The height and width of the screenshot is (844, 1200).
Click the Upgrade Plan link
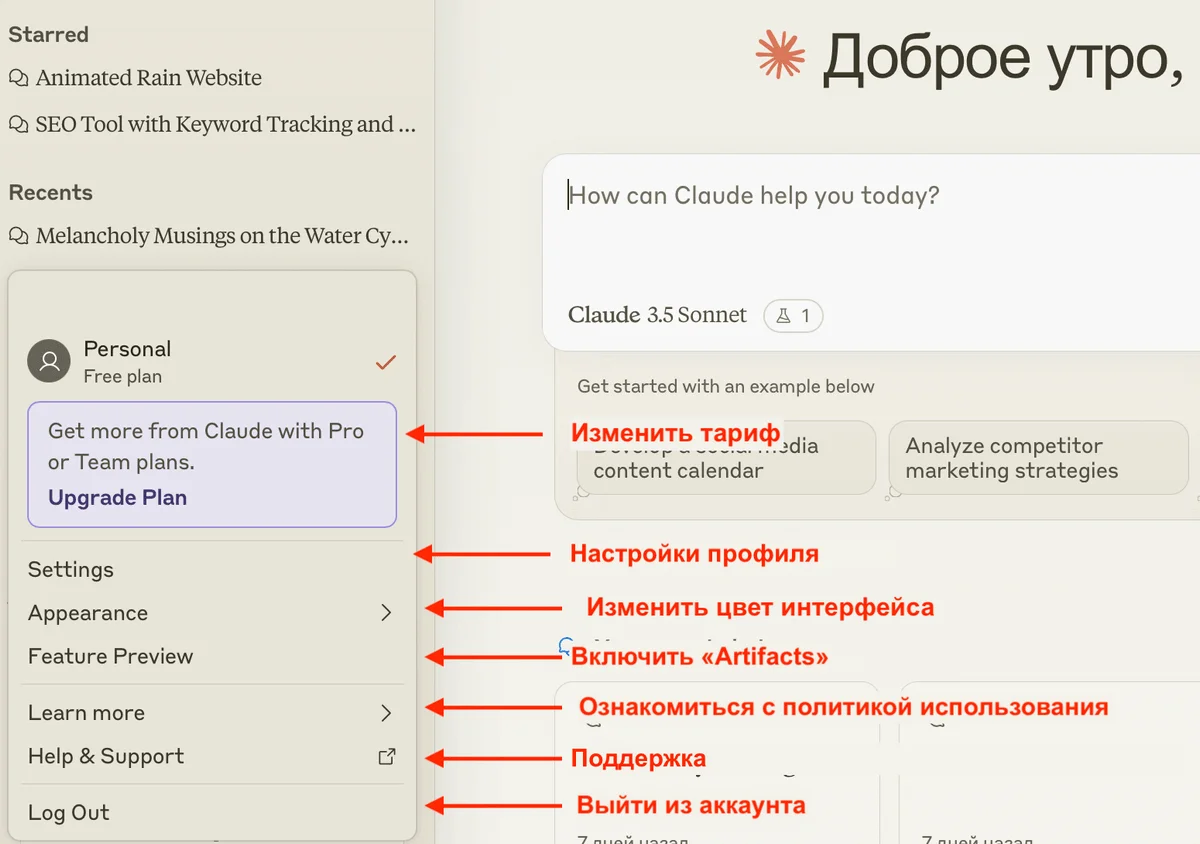click(117, 497)
